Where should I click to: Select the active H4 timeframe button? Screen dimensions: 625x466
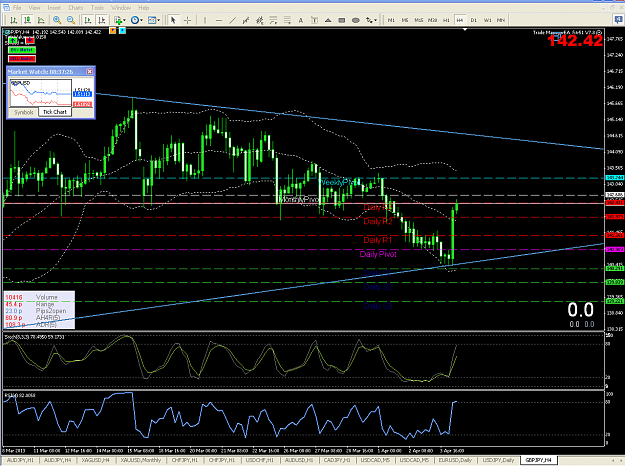click(460, 20)
